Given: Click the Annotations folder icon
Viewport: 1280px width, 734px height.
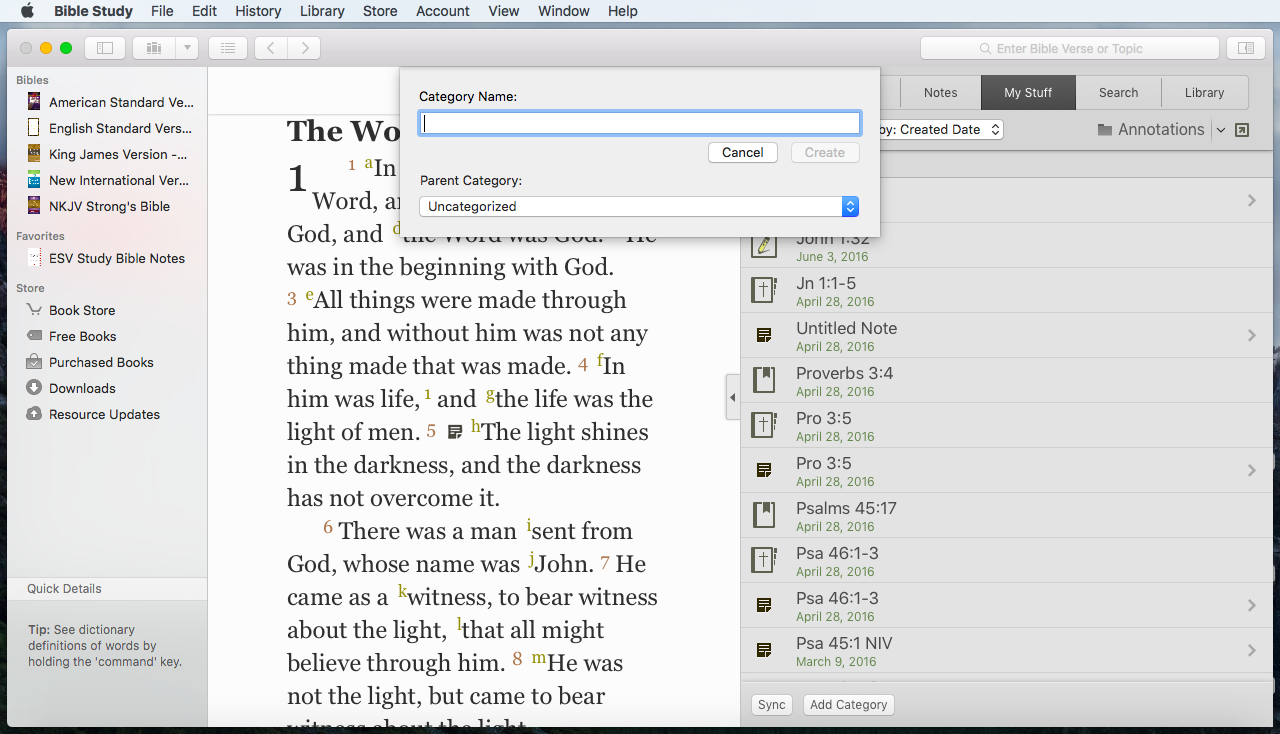Looking at the screenshot, I should [x=1105, y=130].
